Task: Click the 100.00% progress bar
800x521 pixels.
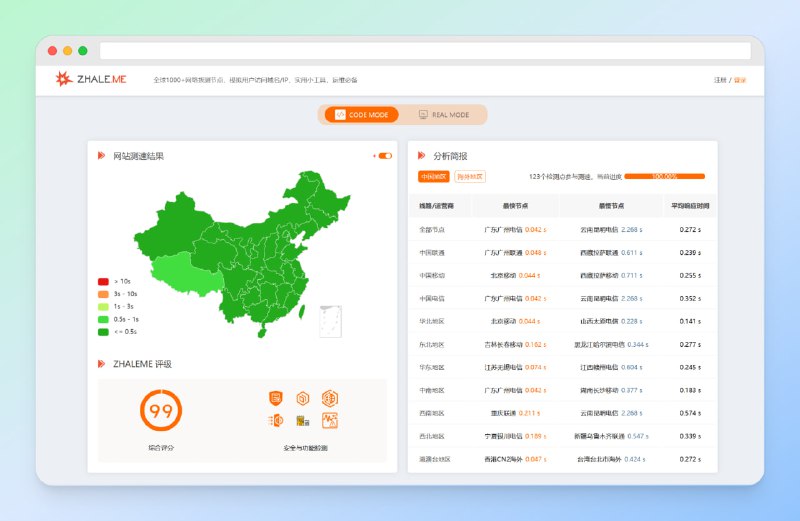Action: [664, 177]
